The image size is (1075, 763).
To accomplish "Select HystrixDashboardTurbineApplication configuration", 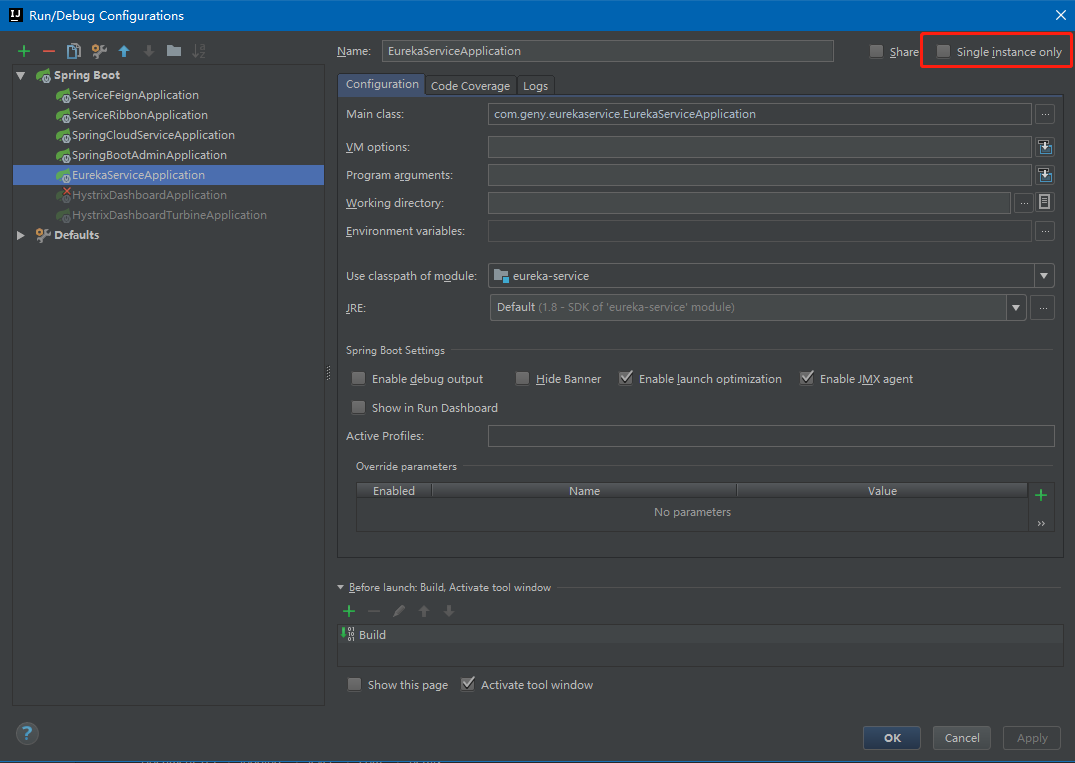I will point(169,215).
